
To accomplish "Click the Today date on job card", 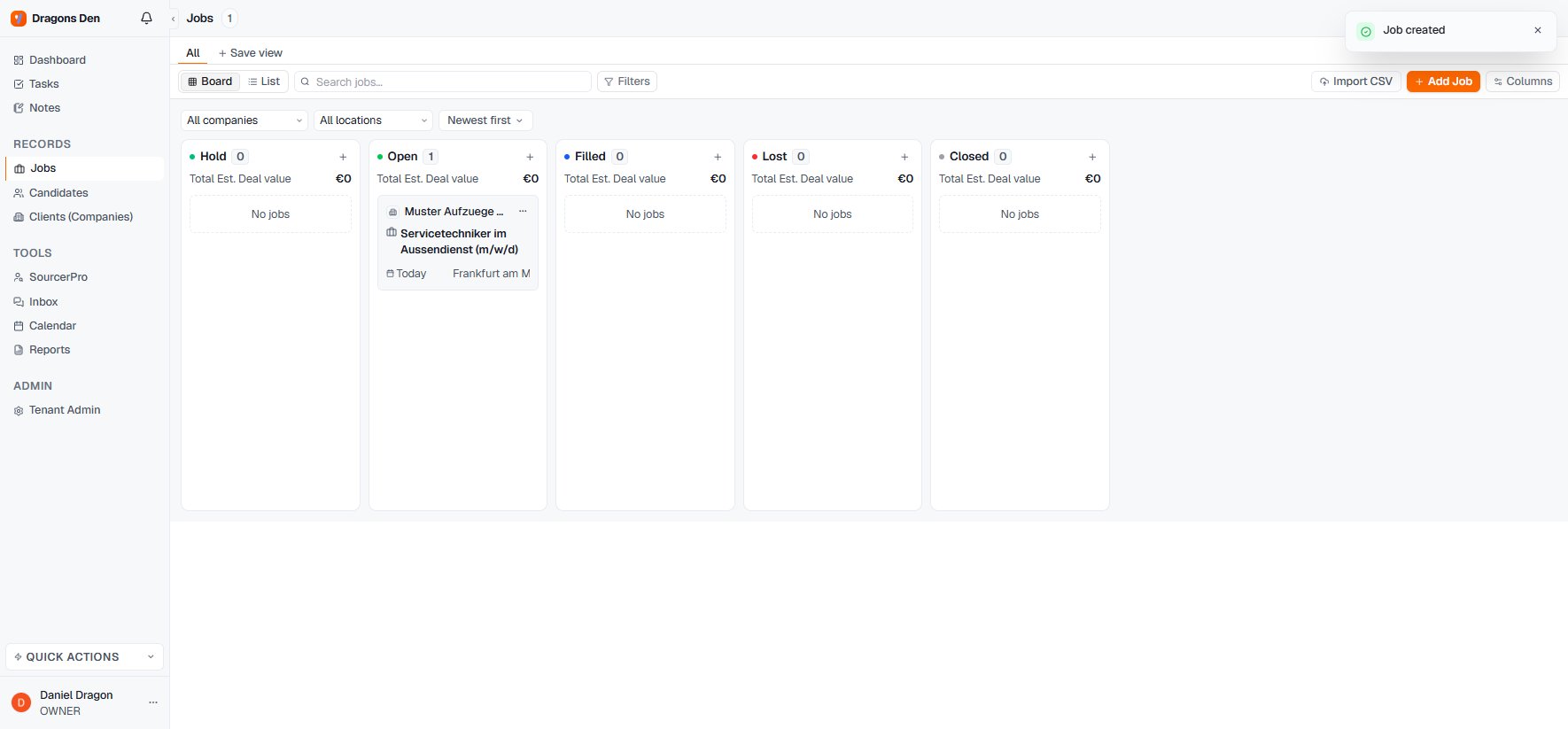I will click(411, 274).
